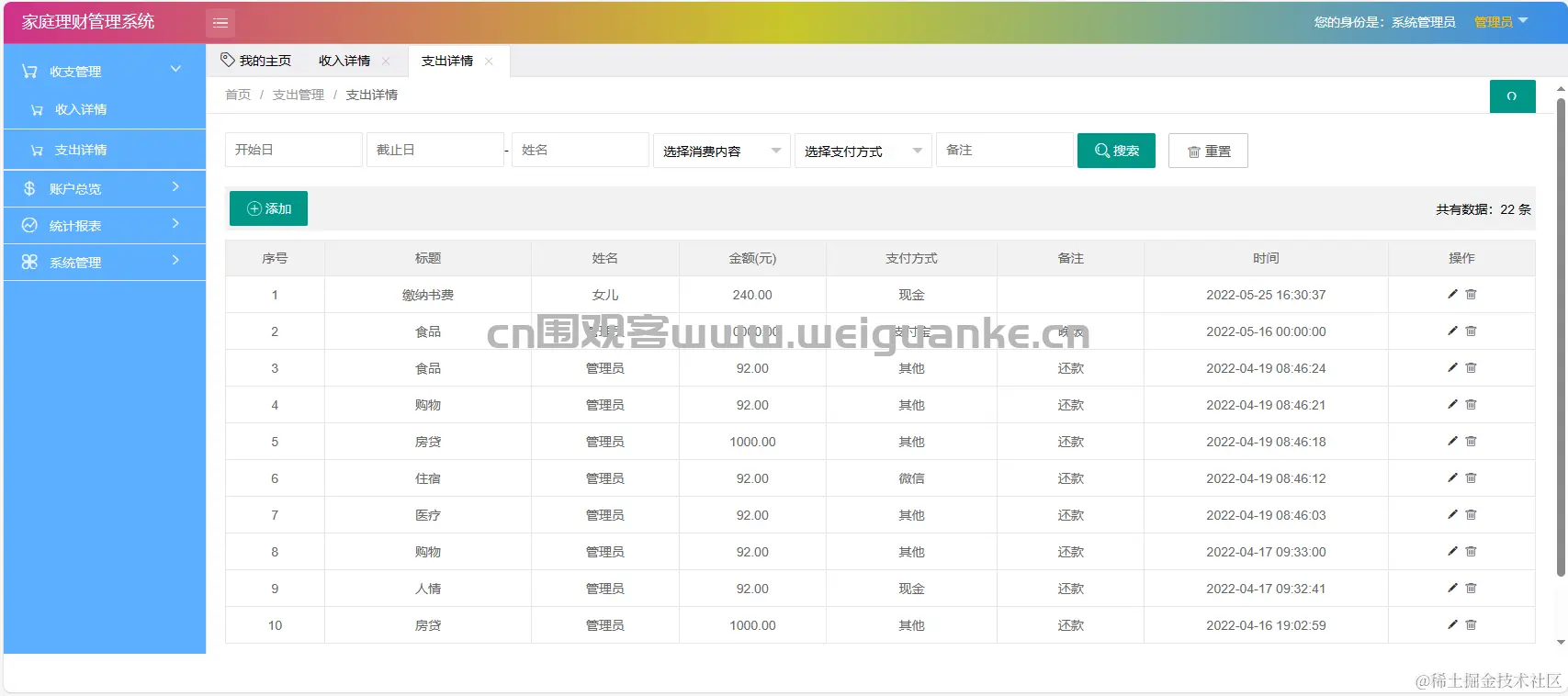Click the 240.00 amount cell

[x=752, y=295]
